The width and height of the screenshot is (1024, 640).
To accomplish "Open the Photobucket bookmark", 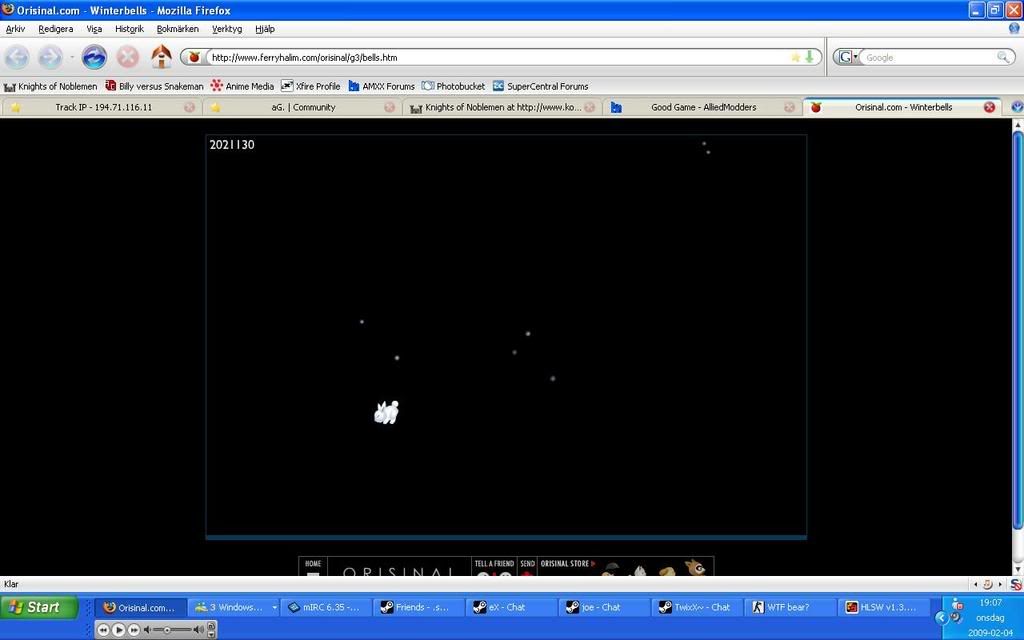I will (453, 86).
